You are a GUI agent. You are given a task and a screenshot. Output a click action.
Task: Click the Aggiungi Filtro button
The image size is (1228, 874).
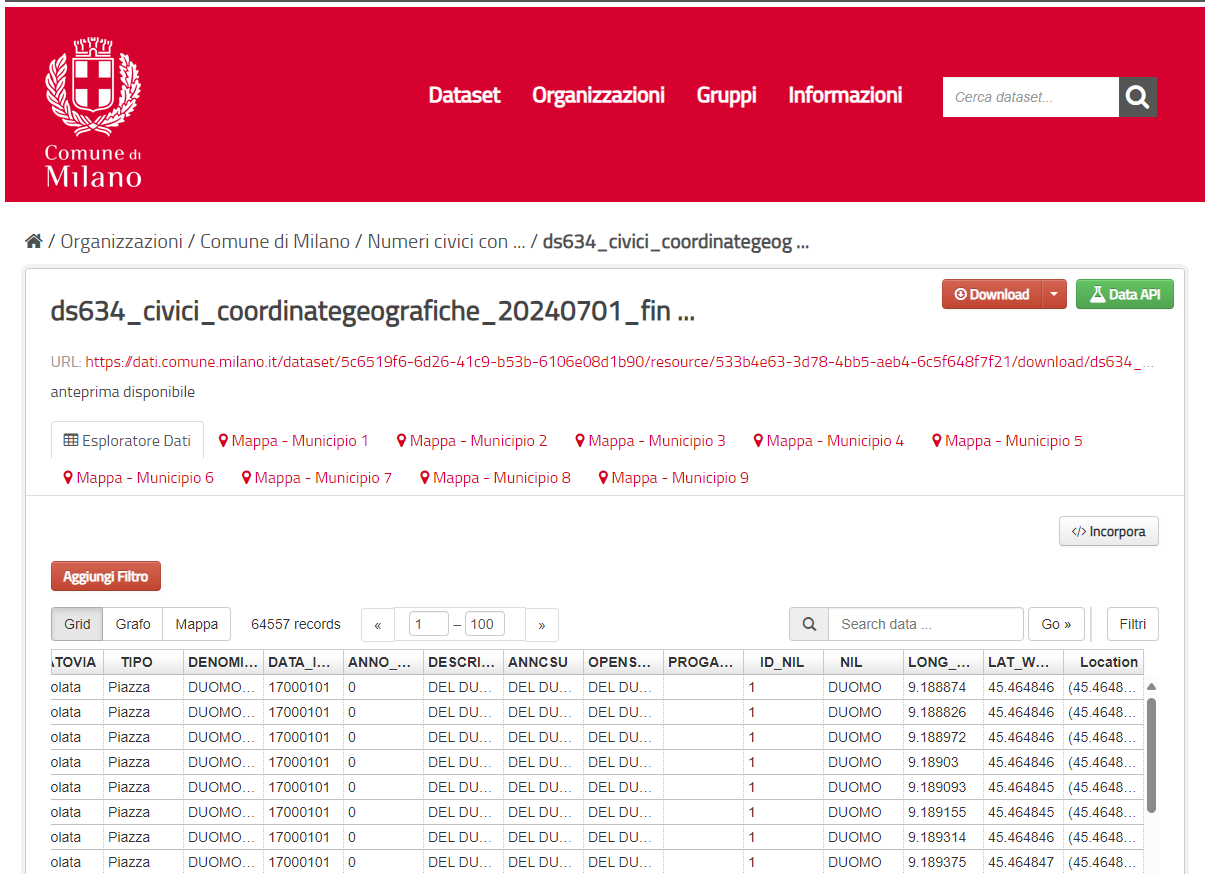coord(106,577)
